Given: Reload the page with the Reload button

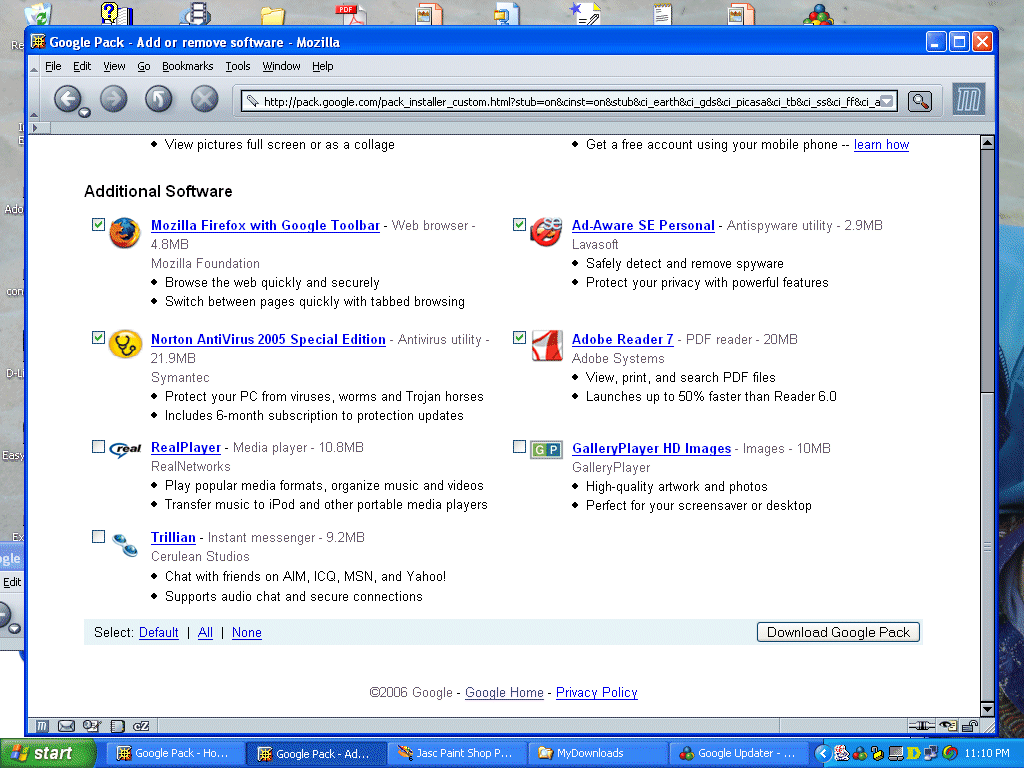Looking at the screenshot, I should (159, 99).
